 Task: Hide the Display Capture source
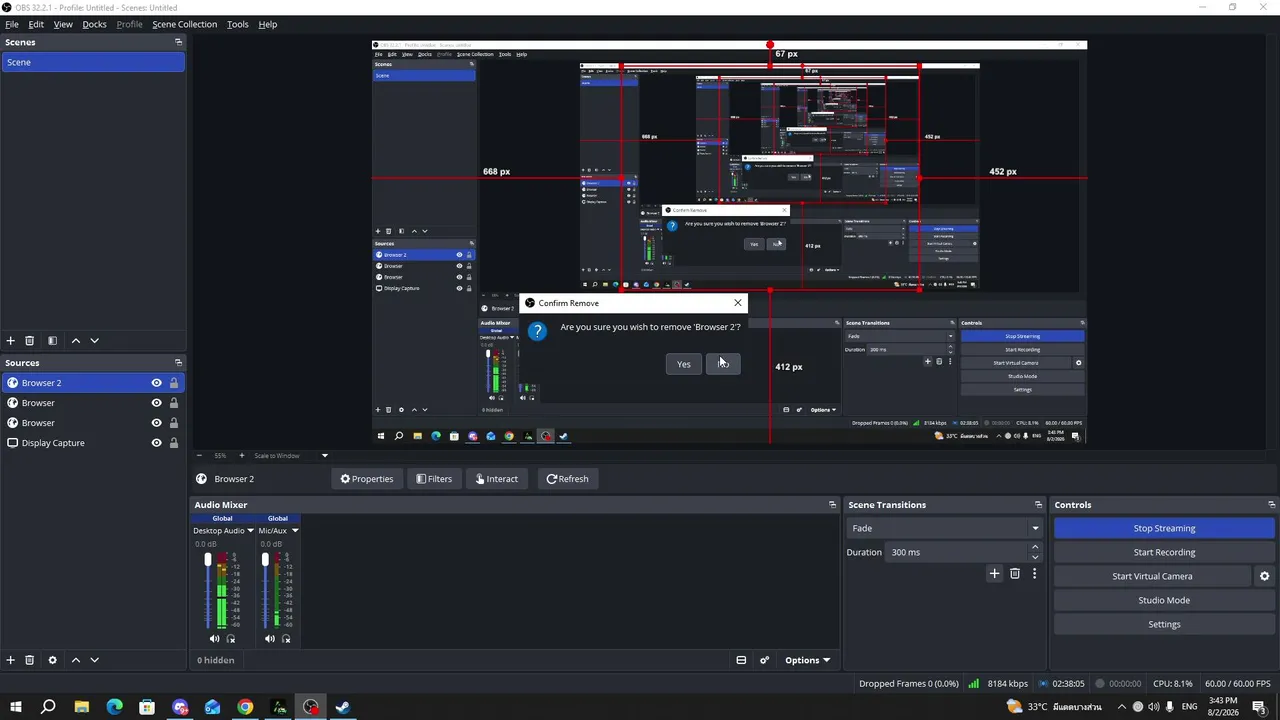(156, 443)
